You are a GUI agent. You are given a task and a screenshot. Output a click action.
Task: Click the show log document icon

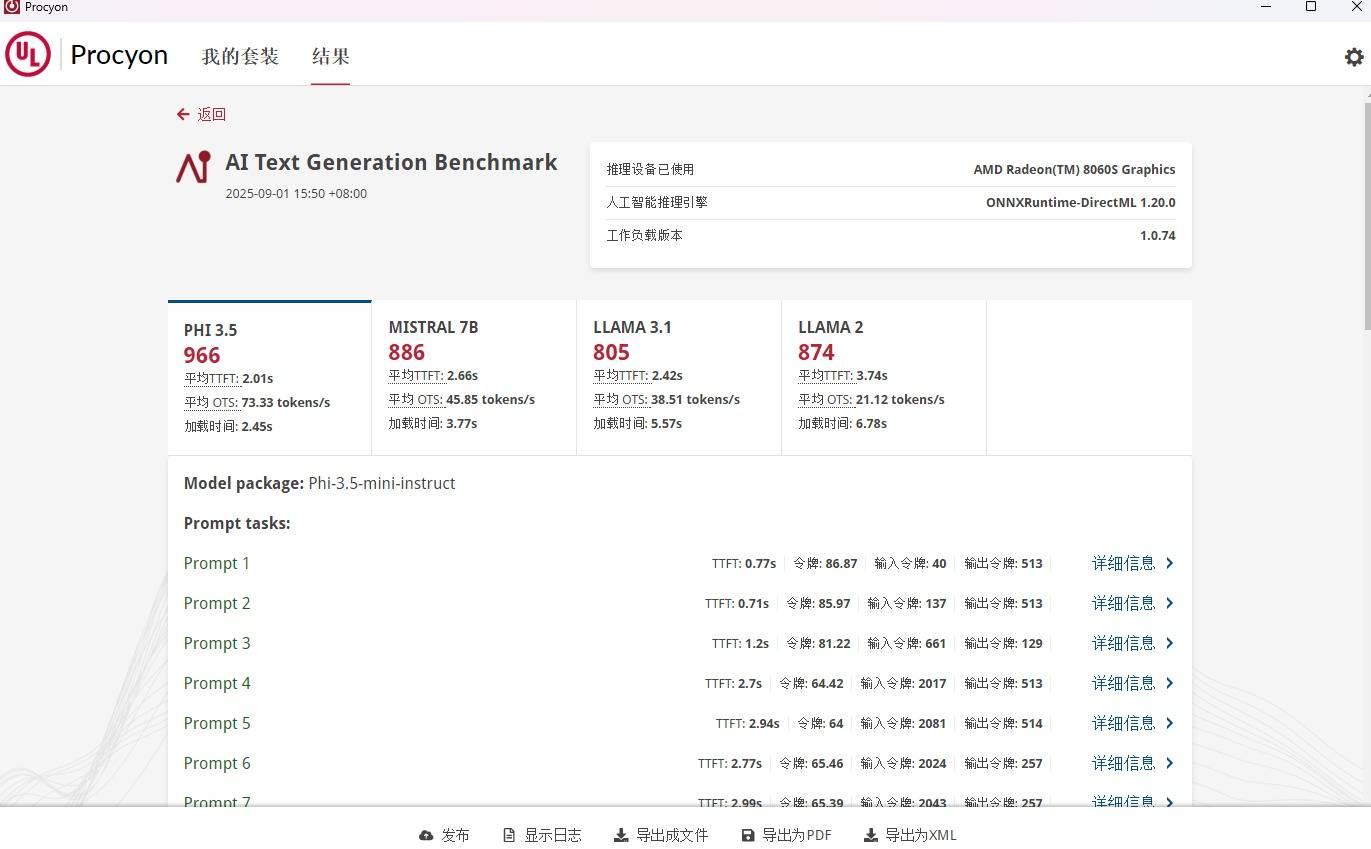tap(509, 835)
